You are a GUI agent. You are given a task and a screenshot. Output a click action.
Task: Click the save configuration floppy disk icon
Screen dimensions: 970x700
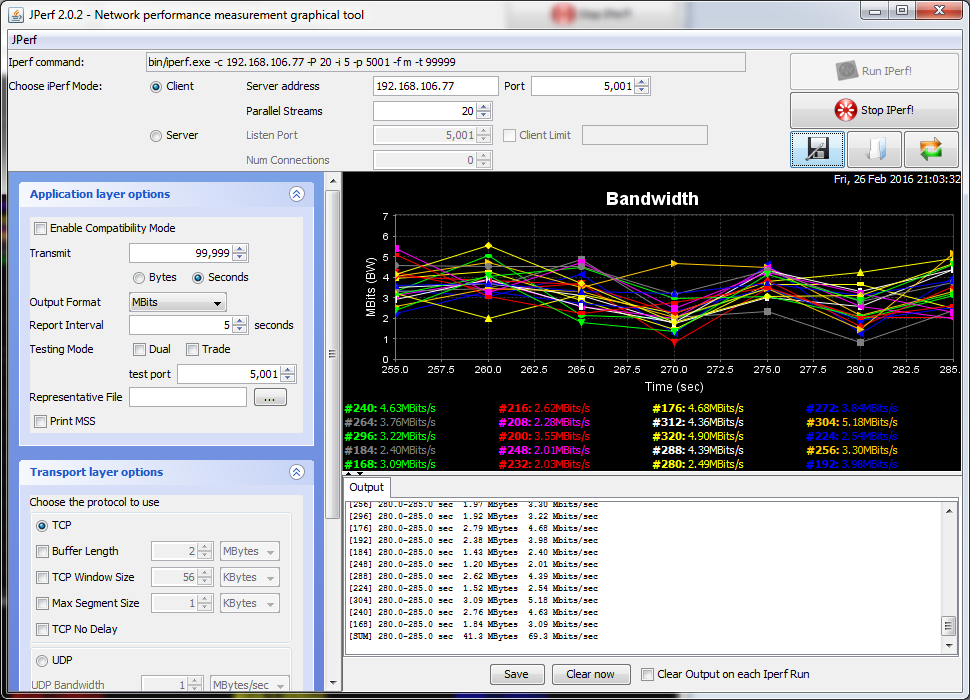[x=817, y=149]
